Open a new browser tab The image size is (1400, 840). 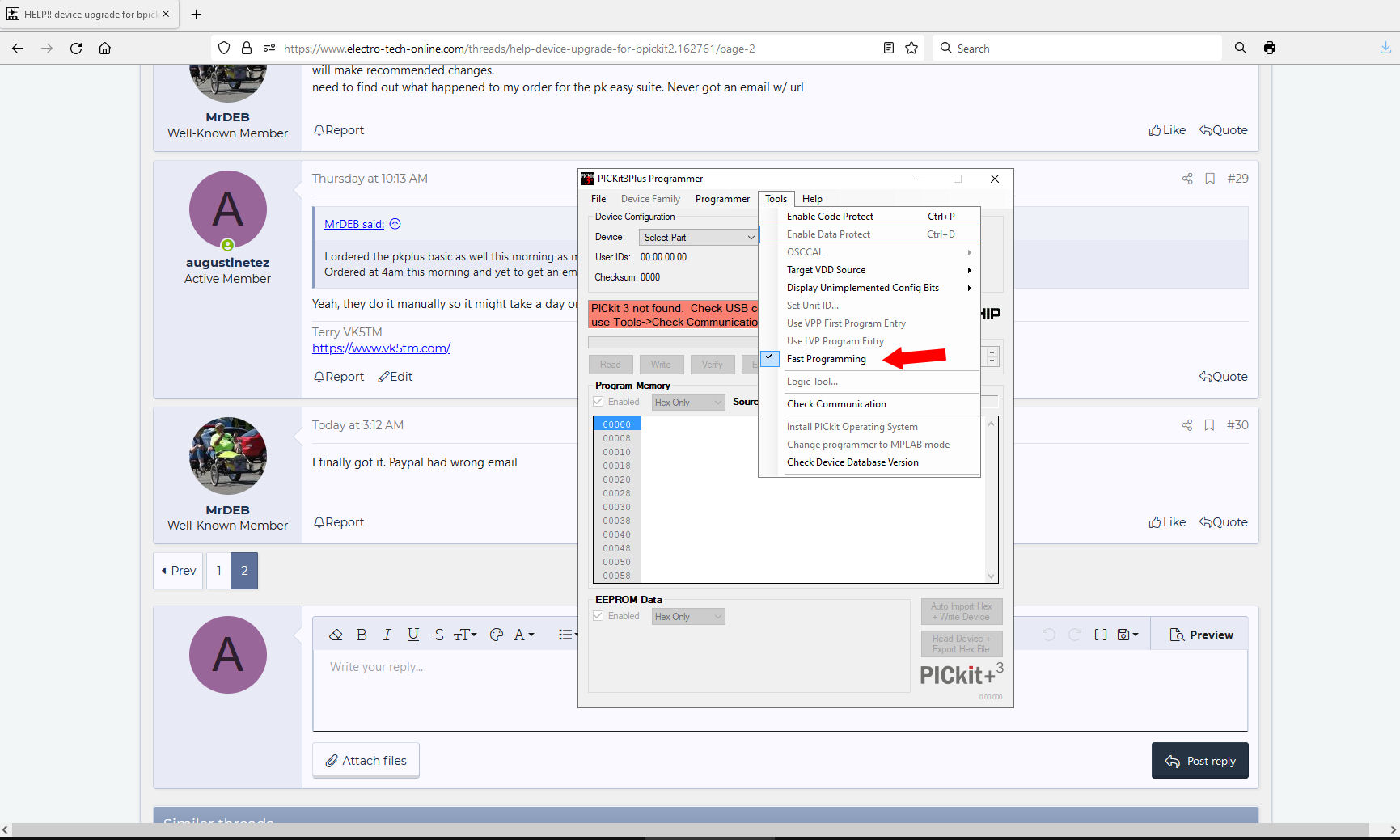click(x=196, y=14)
